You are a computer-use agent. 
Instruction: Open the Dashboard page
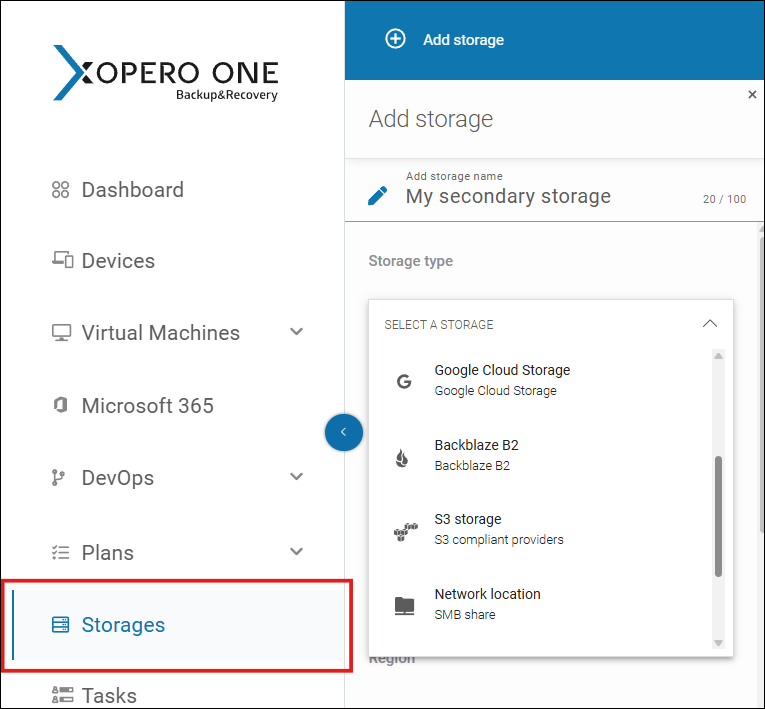pos(132,190)
